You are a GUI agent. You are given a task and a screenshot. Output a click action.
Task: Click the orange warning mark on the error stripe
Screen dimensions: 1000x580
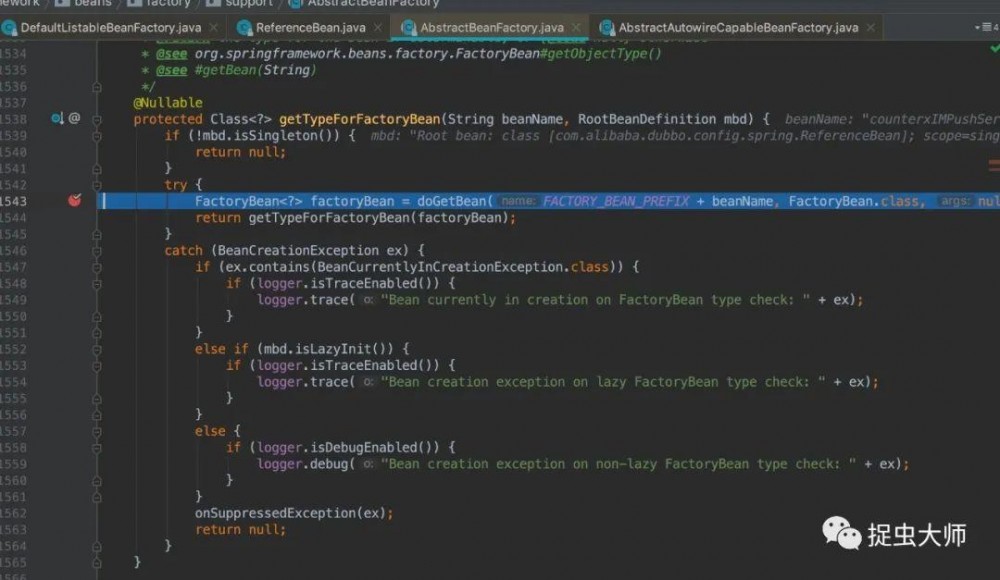(x=994, y=166)
